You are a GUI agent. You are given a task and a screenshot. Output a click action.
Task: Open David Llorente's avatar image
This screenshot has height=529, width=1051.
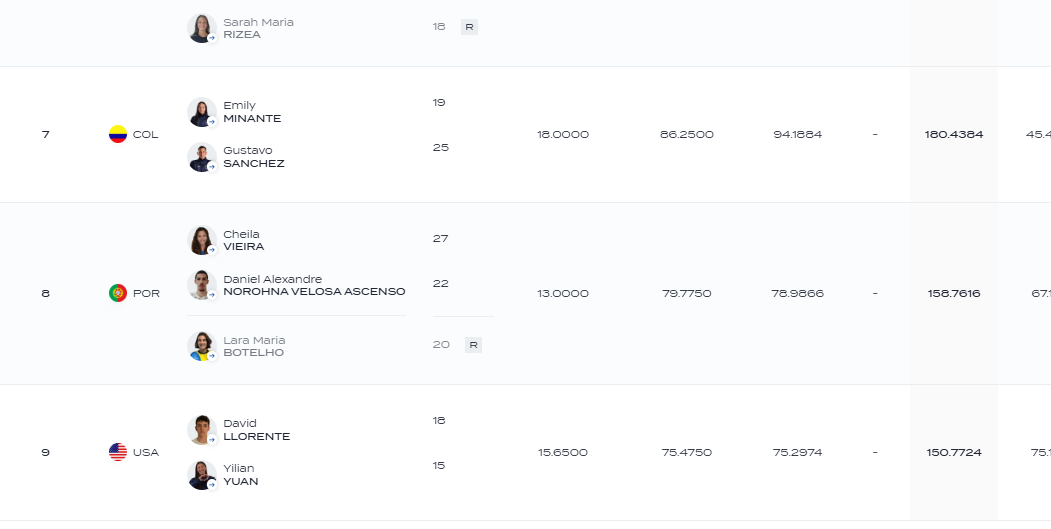202,430
